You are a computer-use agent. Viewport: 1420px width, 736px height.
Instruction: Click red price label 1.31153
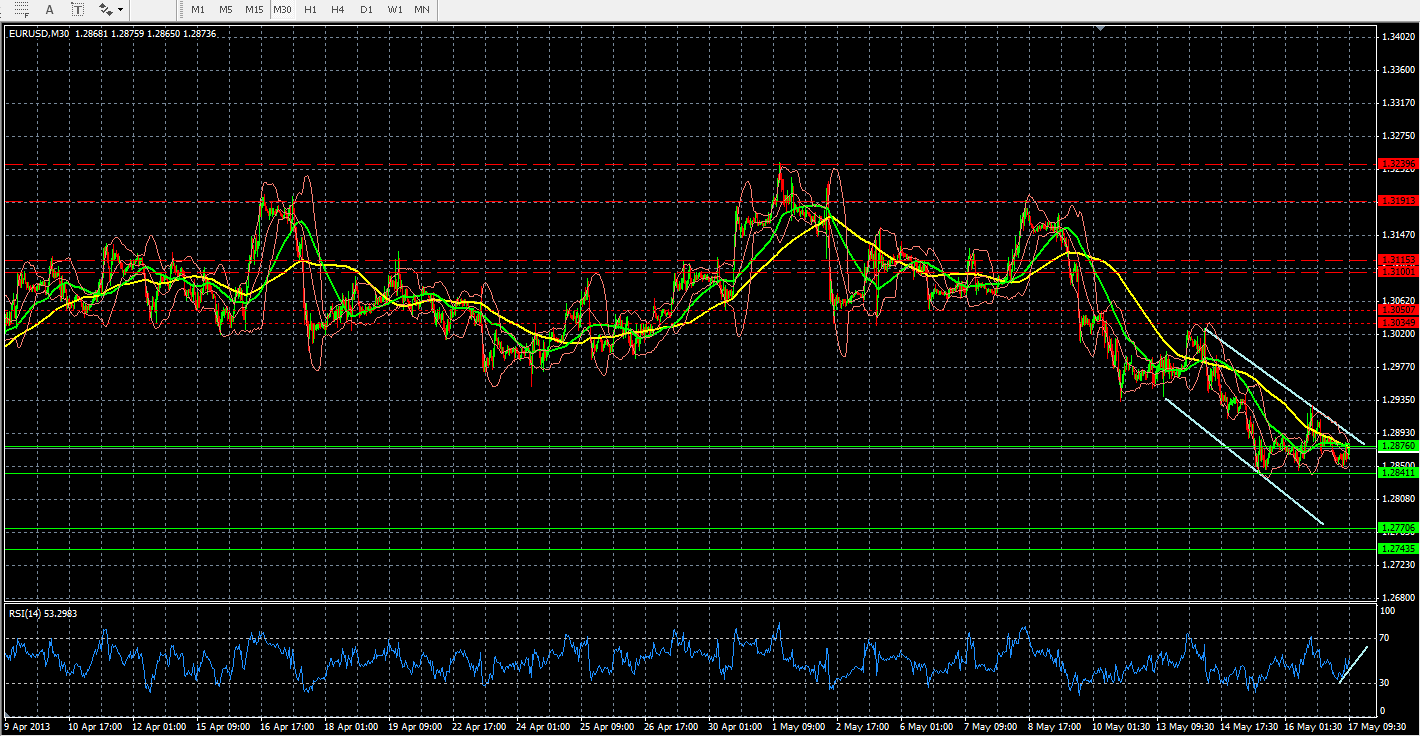click(x=1398, y=259)
